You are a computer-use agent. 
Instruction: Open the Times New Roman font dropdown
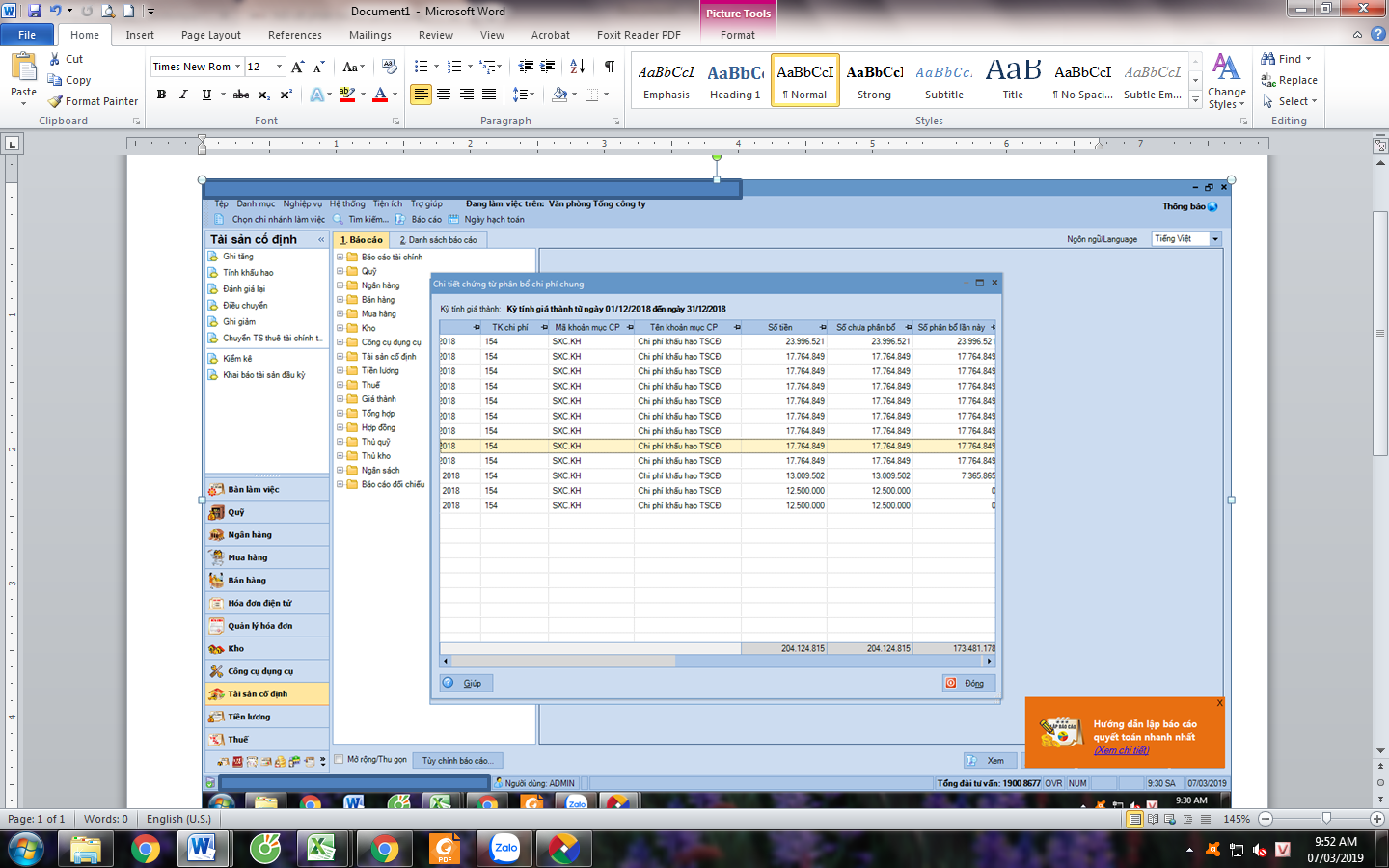click(x=238, y=67)
